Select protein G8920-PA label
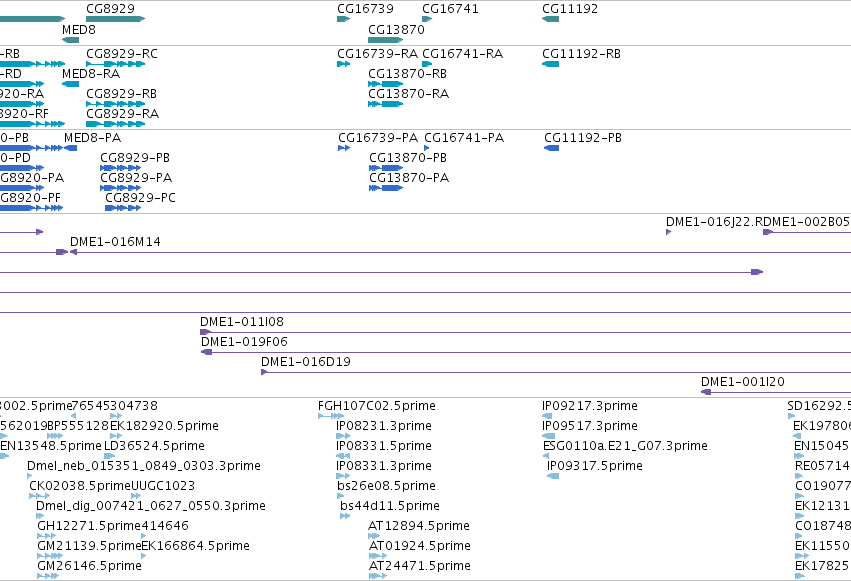 pos(32,178)
